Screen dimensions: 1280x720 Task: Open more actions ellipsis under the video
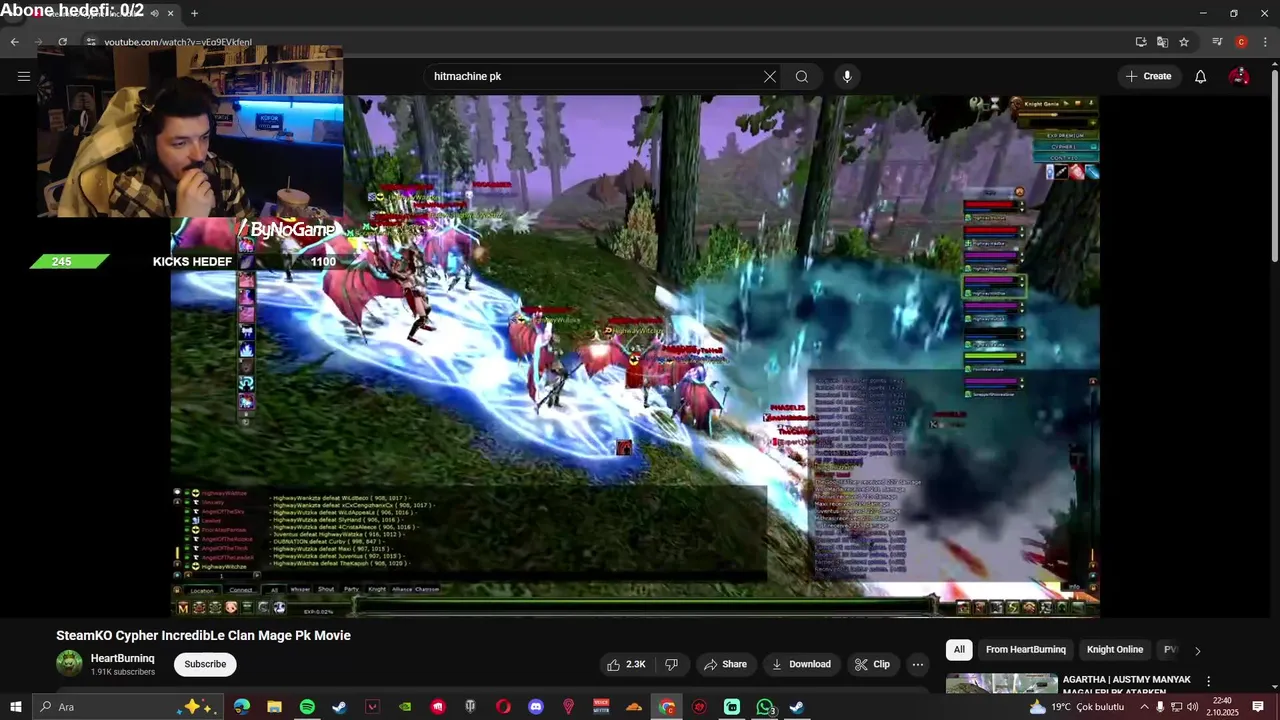(x=918, y=664)
